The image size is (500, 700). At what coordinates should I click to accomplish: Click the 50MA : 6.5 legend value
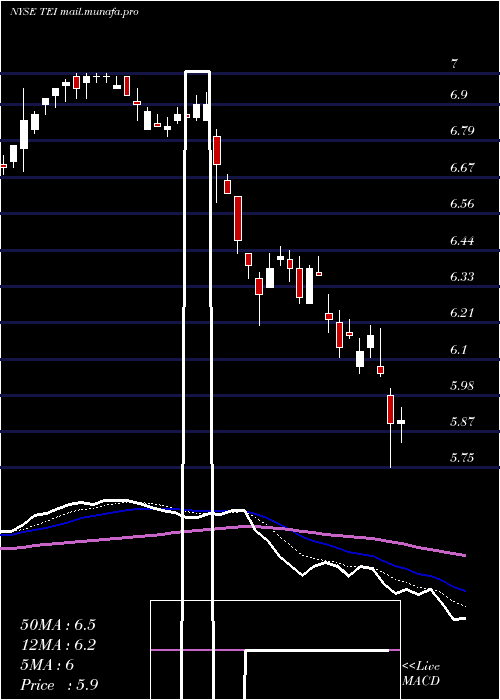(58, 625)
